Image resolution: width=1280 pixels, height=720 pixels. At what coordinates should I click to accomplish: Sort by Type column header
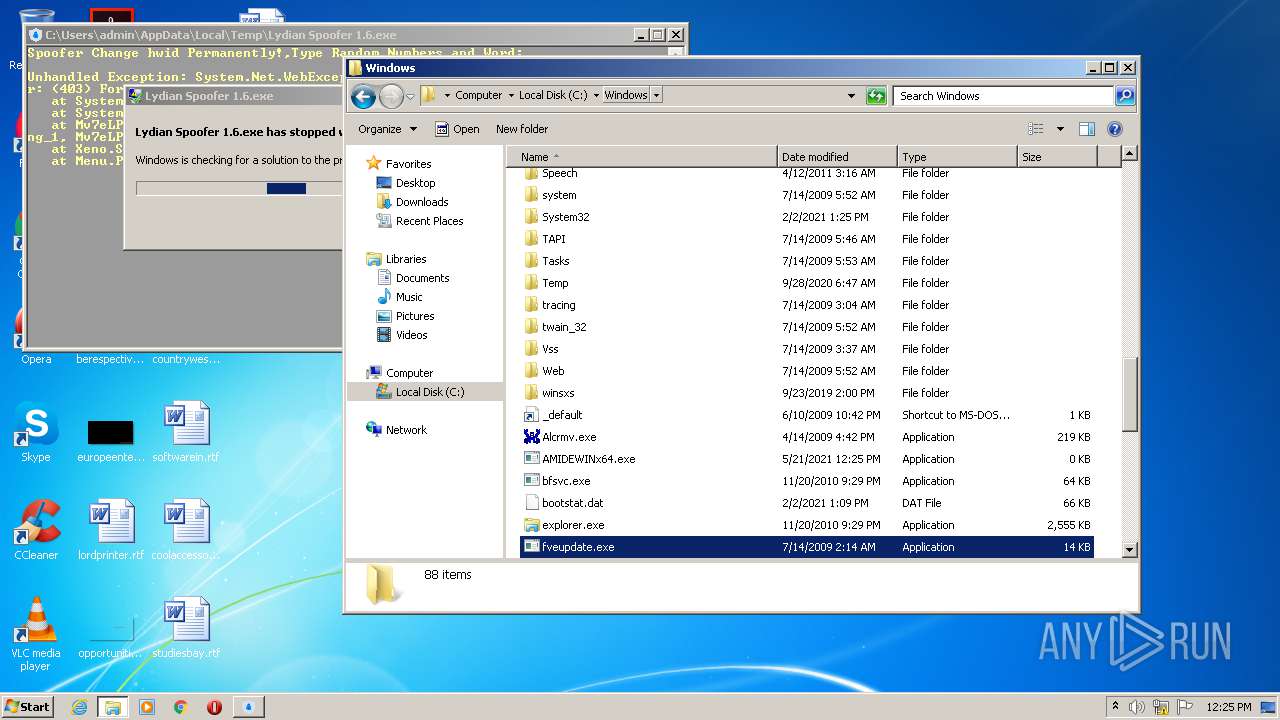click(957, 157)
